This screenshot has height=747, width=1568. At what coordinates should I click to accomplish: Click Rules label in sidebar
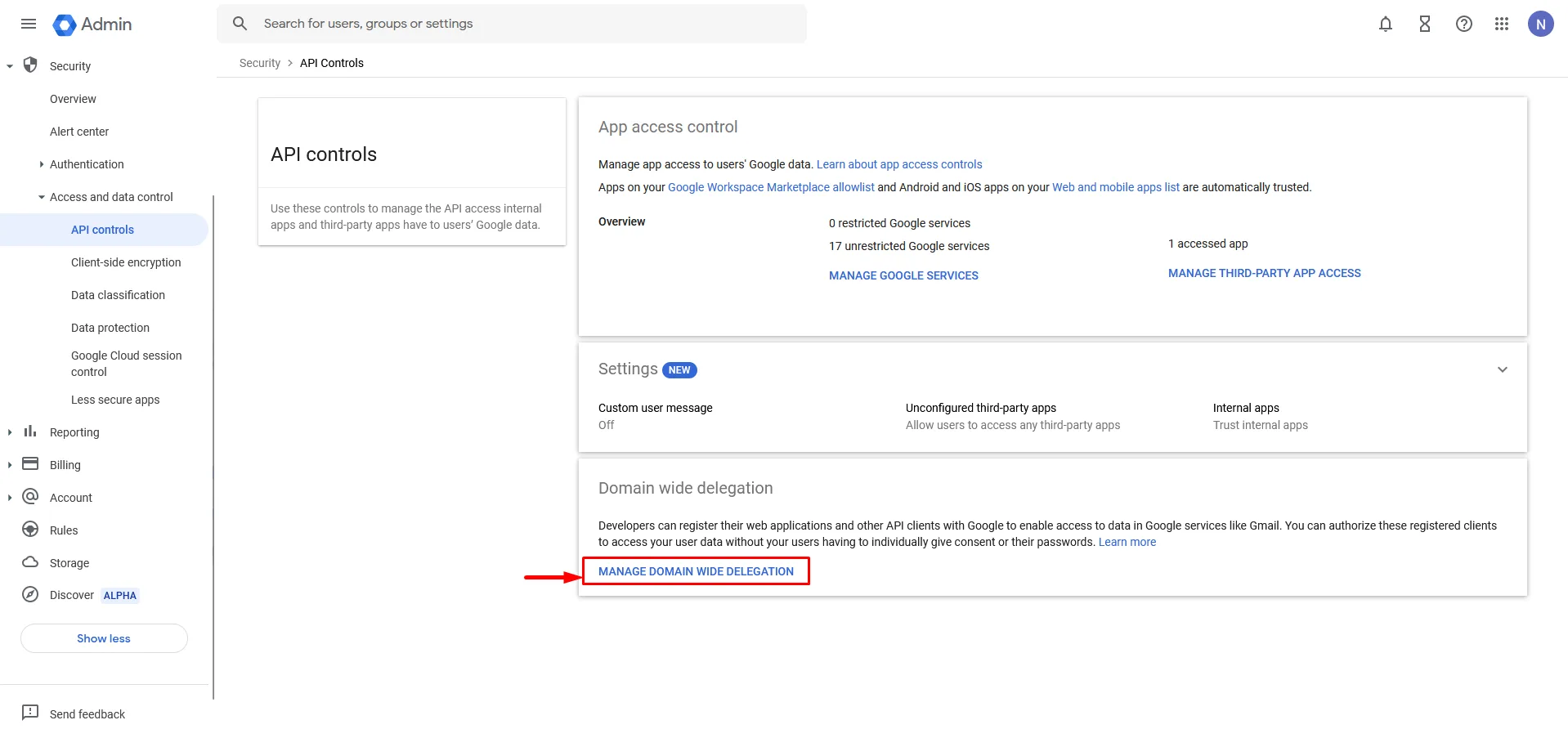[x=64, y=530]
